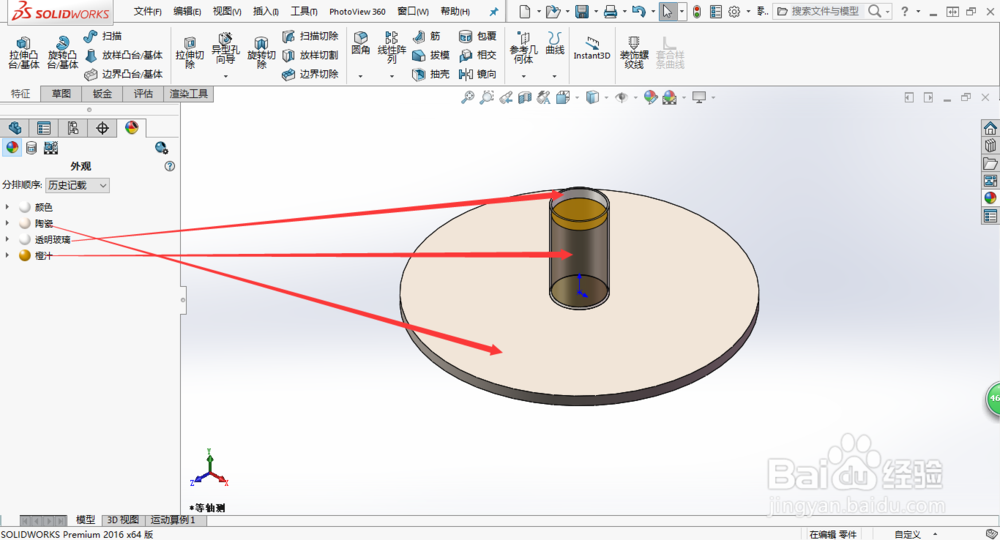Open the 文件(F) File menu

(x=147, y=11)
